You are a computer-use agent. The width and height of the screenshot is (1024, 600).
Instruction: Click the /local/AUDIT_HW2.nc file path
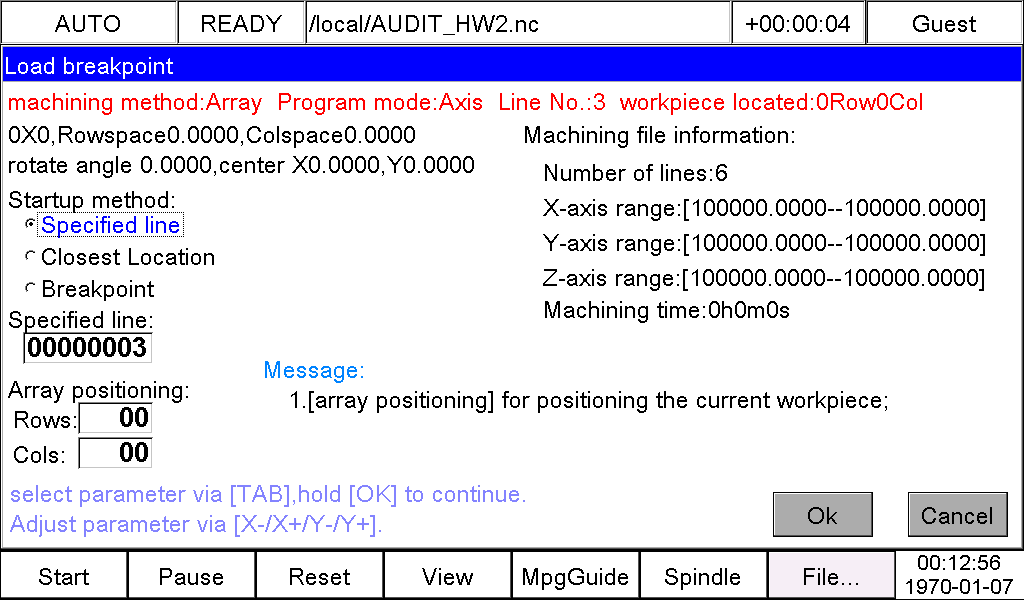(518, 24)
